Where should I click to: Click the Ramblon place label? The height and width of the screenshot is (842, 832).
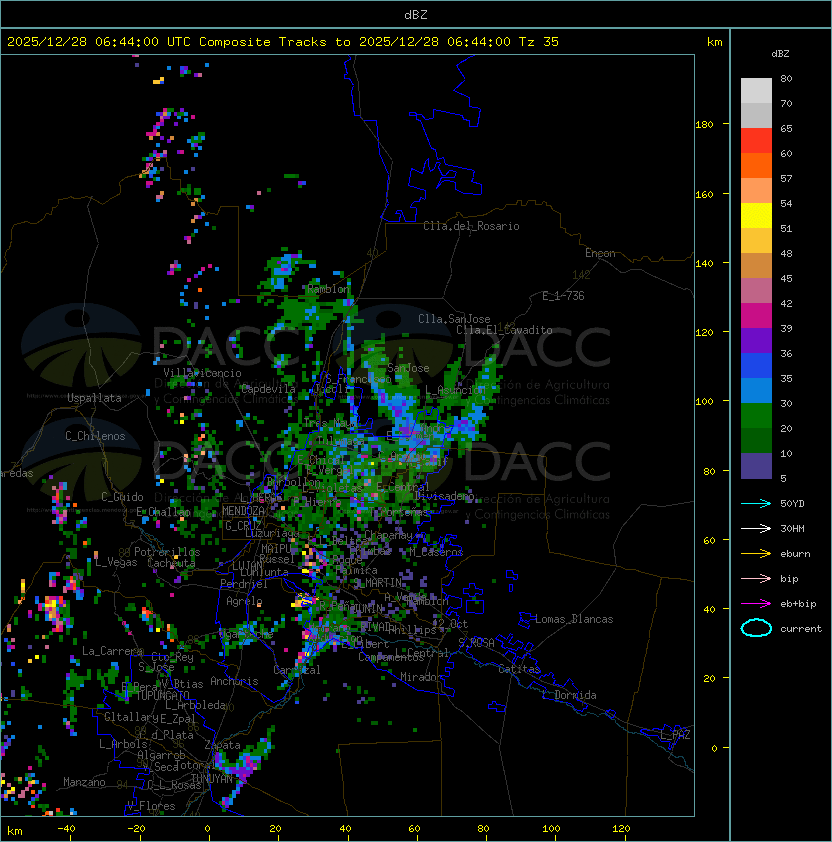click(328, 289)
